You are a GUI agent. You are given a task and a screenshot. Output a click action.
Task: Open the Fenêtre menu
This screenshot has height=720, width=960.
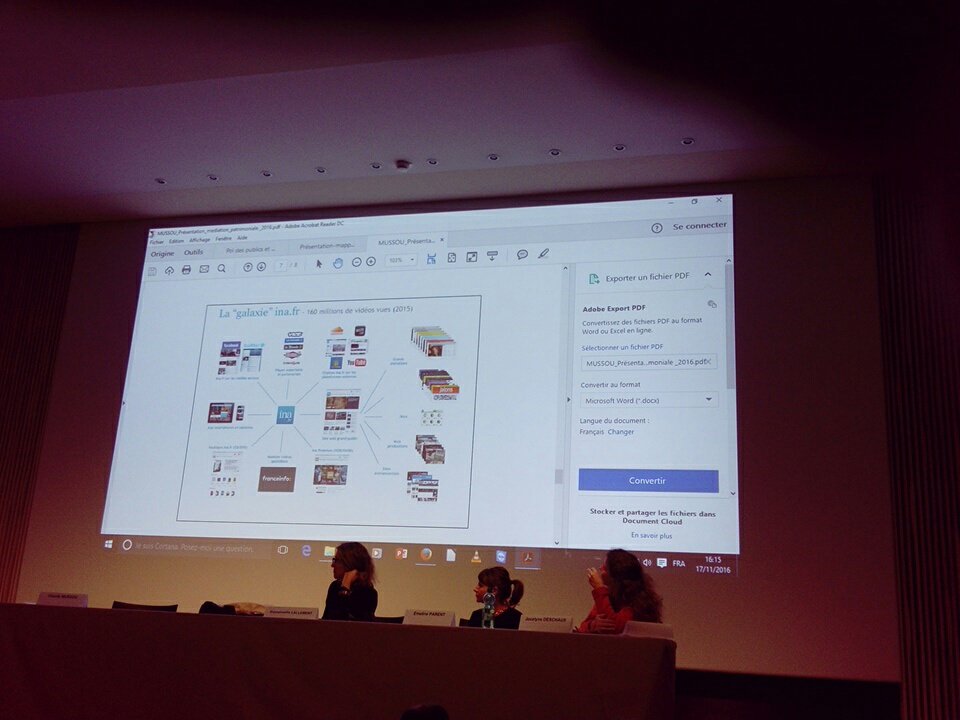[x=223, y=239]
